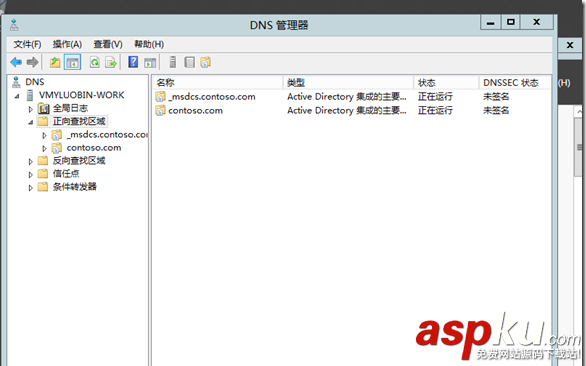This screenshot has height=366, width=586.
Task: Open the 文件(F) menu
Action: (x=27, y=44)
